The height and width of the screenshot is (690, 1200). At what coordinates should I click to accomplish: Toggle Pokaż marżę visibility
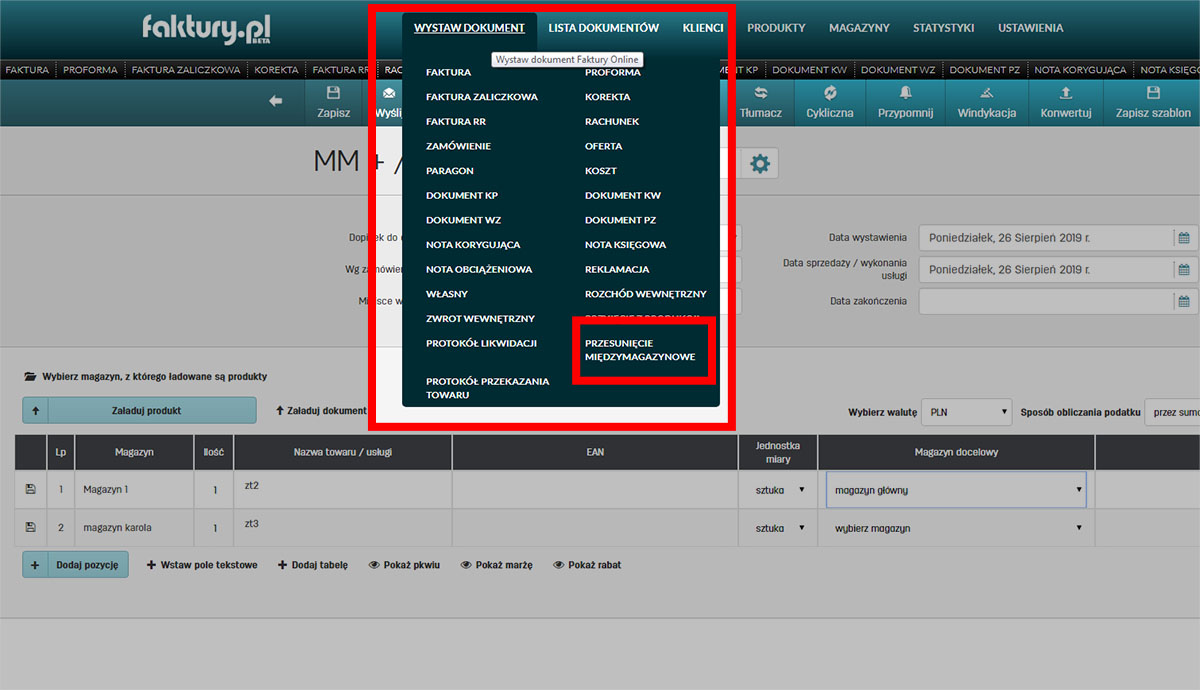point(496,565)
